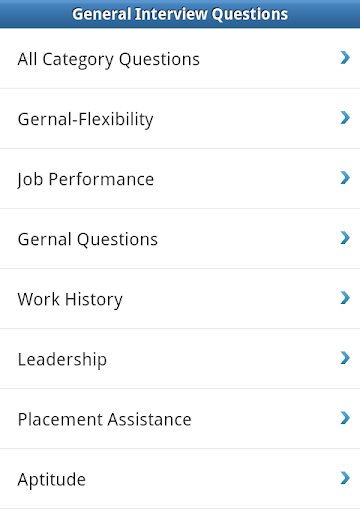Select the Gernal-Flexibility category
The image size is (360, 512).
(x=180, y=119)
